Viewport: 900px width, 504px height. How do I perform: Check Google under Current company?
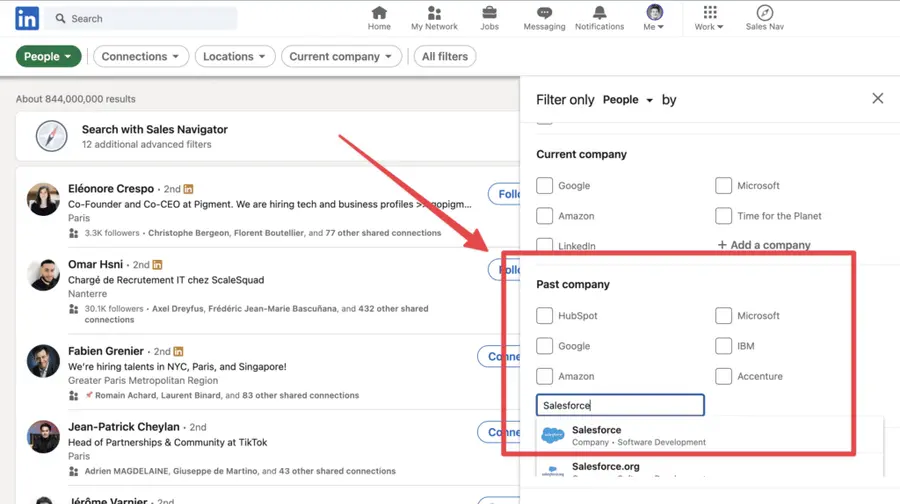click(544, 185)
